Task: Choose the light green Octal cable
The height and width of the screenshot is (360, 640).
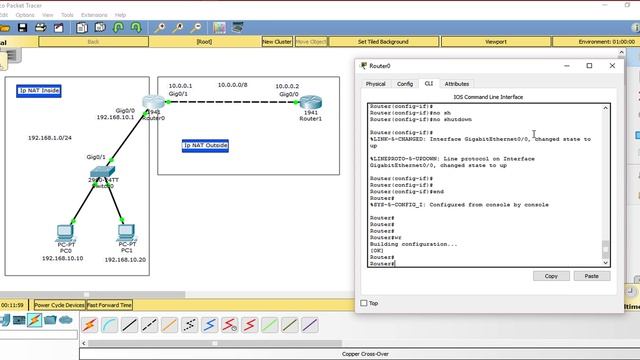Action: (x=269, y=325)
